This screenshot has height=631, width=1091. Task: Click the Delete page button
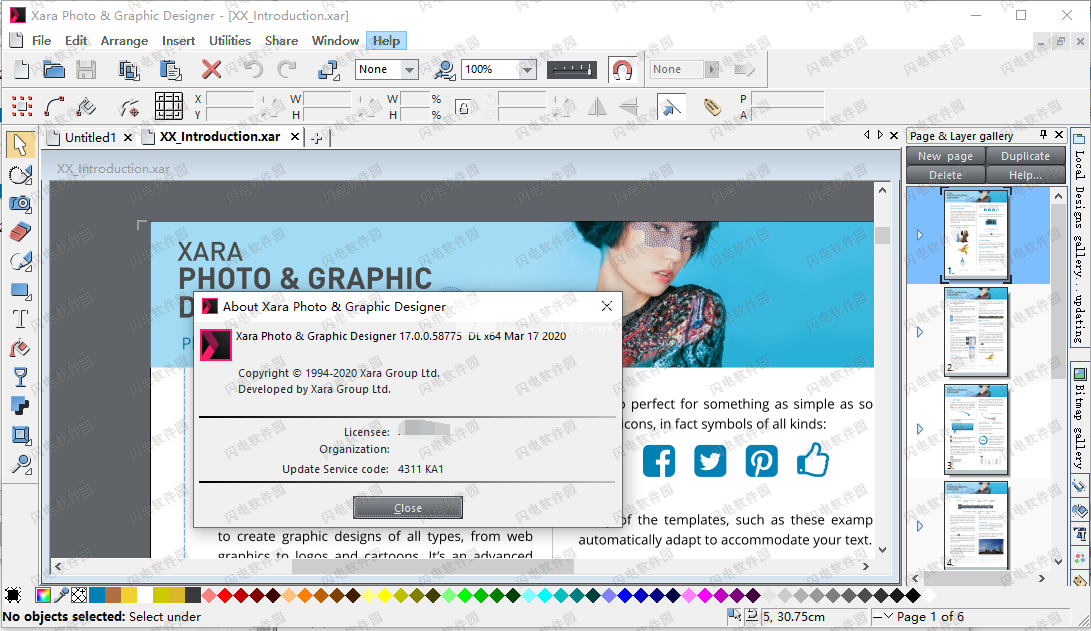[946, 175]
